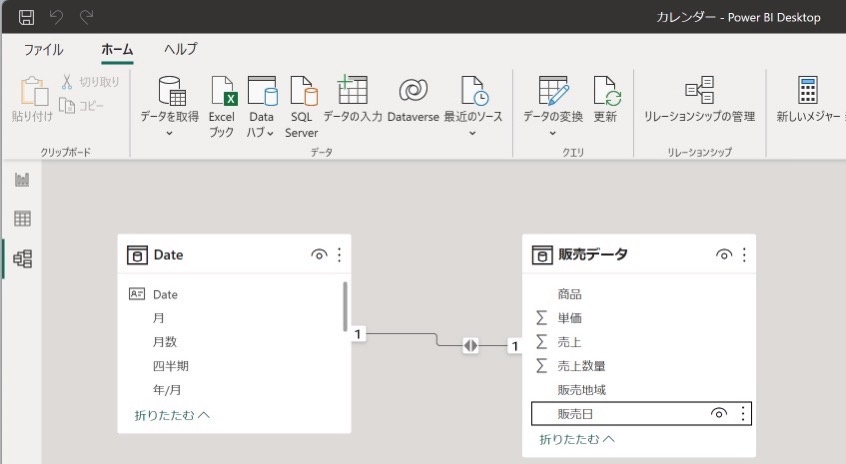This screenshot has width=846, height=464.
Task: Click the 更新 refresh icon
Action: [x=606, y=91]
